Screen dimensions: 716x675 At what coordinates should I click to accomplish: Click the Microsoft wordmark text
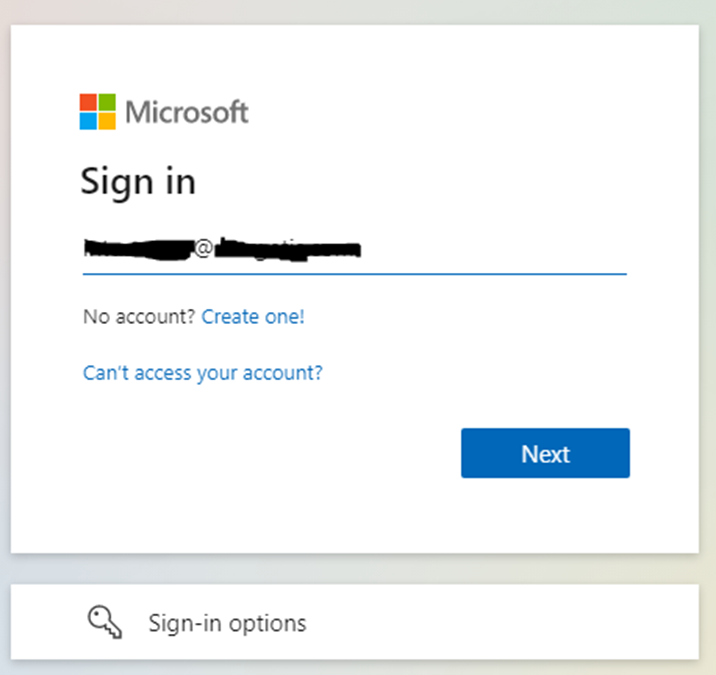tap(187, 112)
